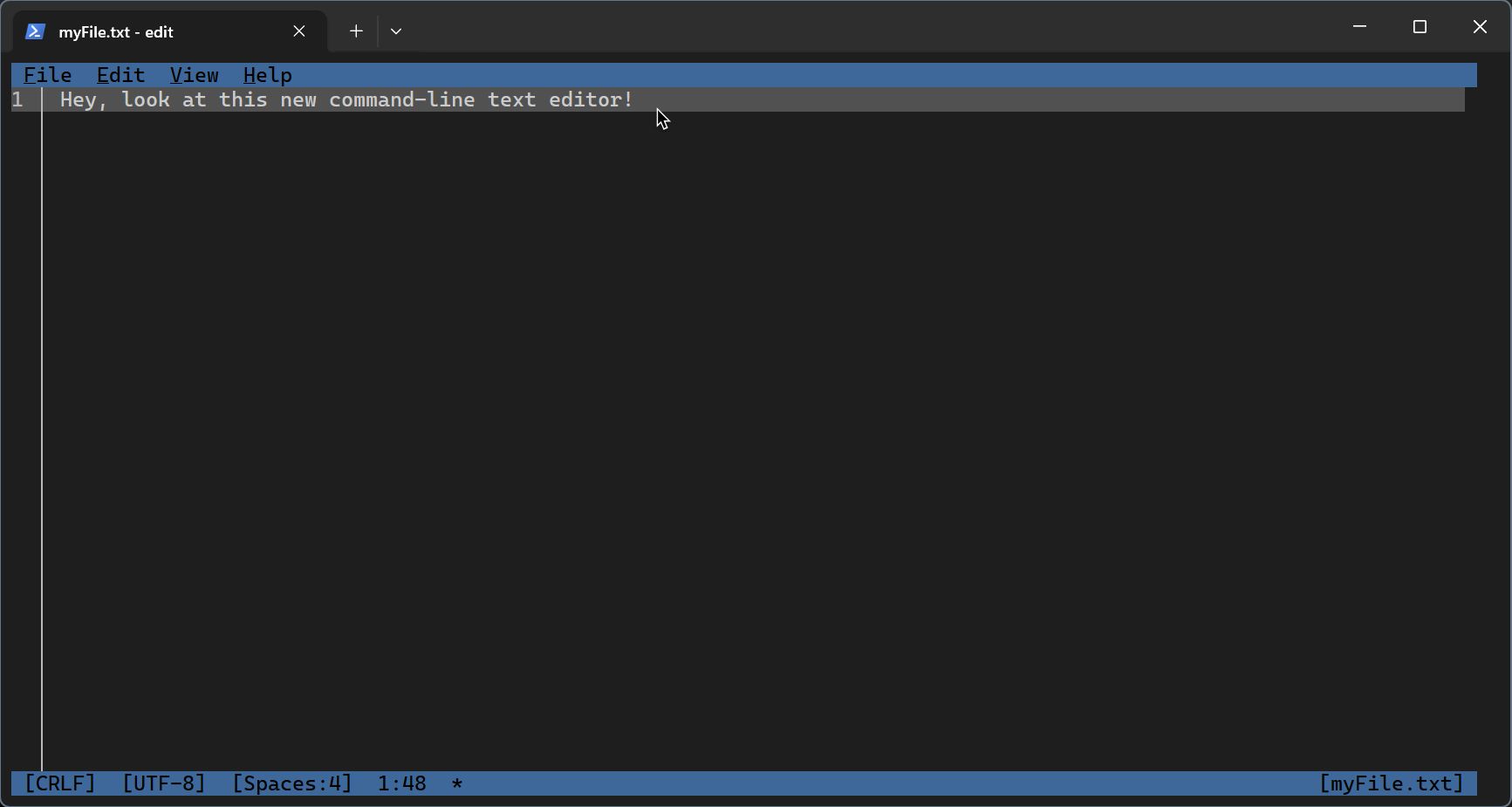
Task: Change encoding via [UTF-8] indicator
Action: pyautogui.click(x=163, y=783)
